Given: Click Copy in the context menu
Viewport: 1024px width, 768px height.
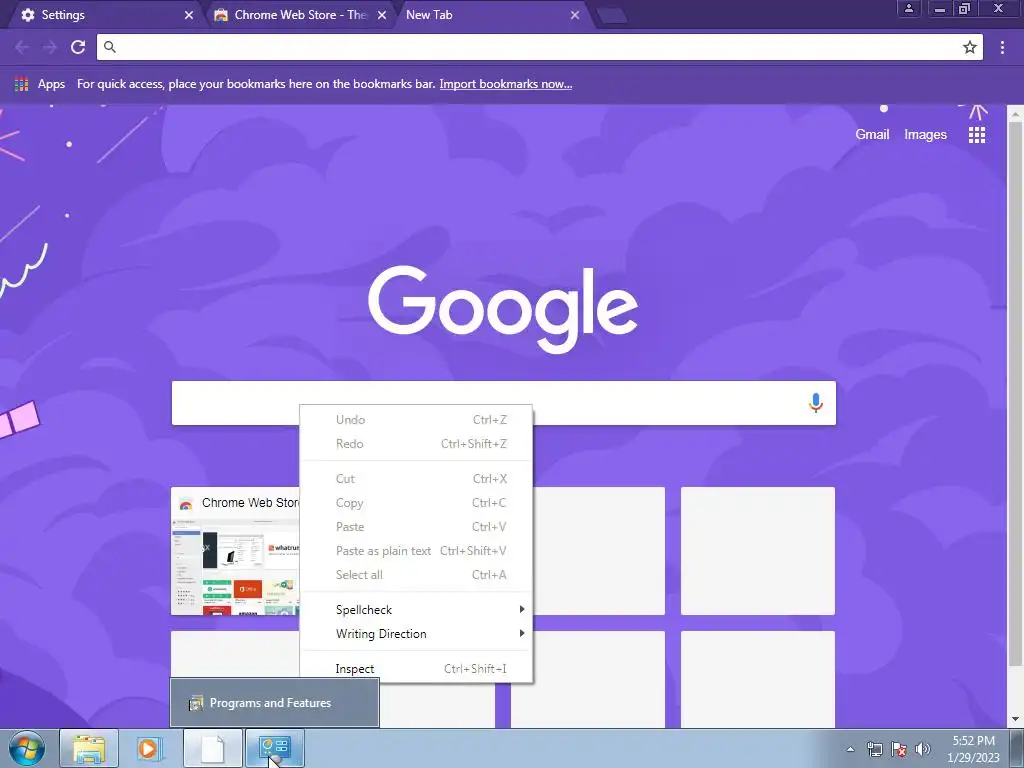Looking at the screenshot, I should [x=416, y=503].
